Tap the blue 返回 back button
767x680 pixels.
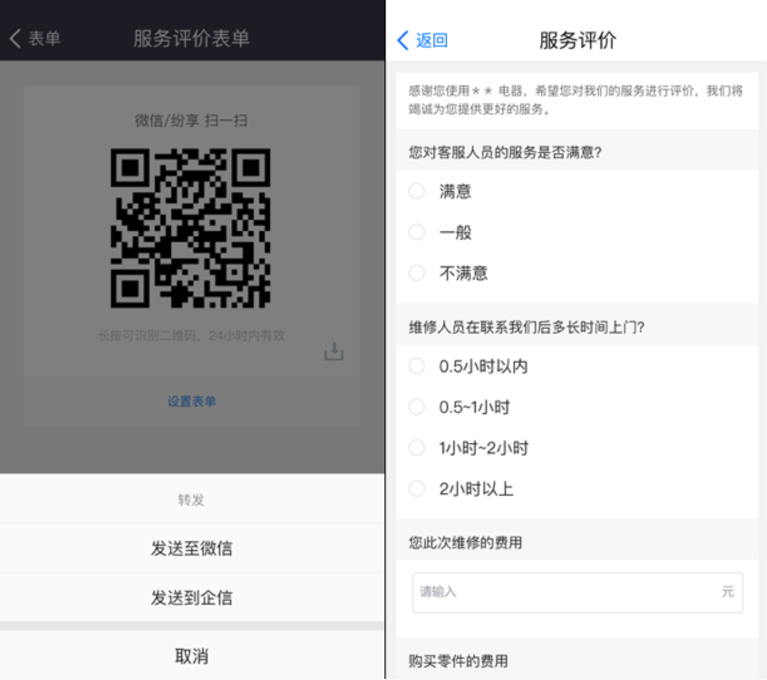[423, 40]
